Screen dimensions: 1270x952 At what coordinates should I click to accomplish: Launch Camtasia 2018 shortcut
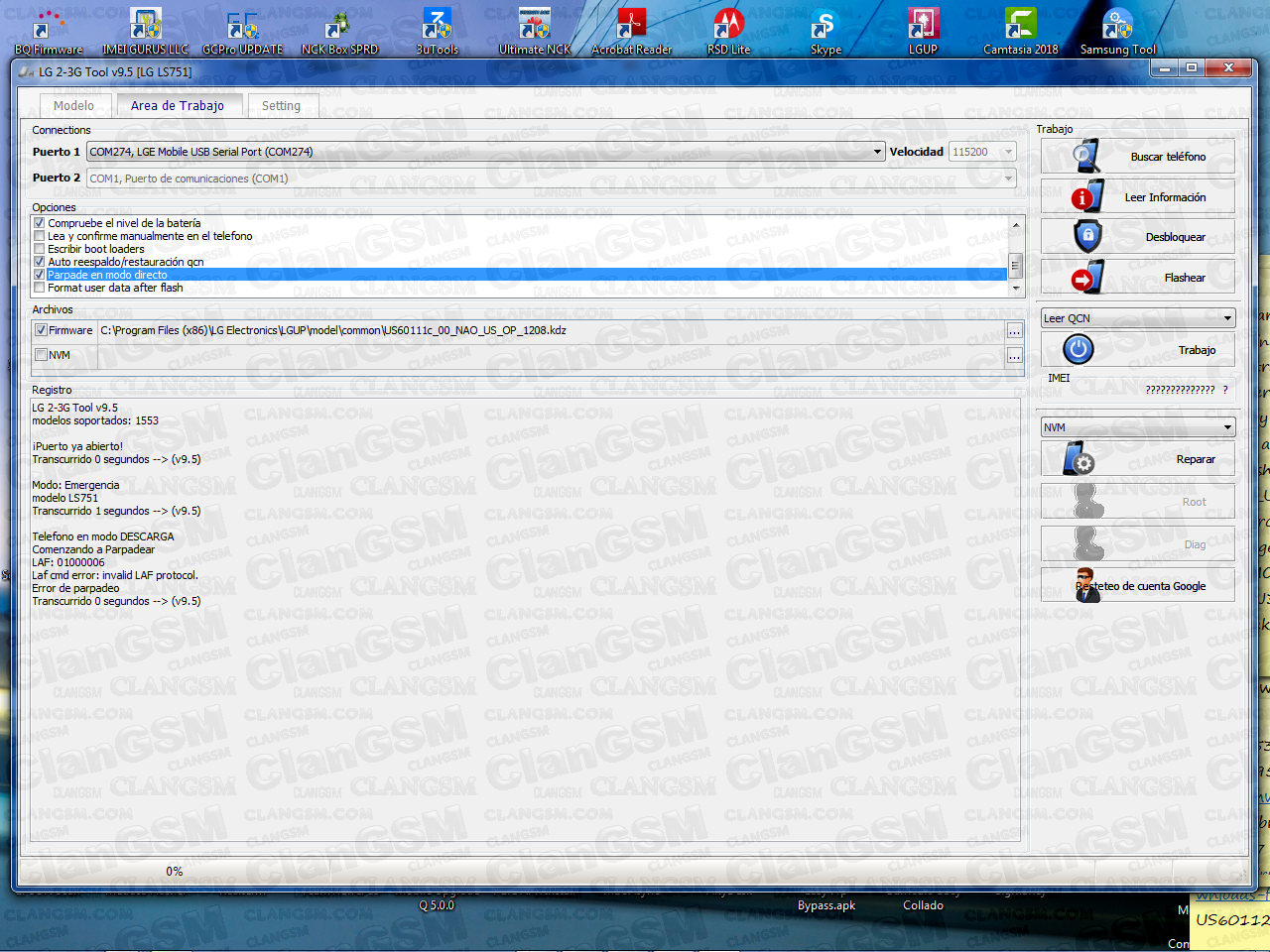(1020, 30)
